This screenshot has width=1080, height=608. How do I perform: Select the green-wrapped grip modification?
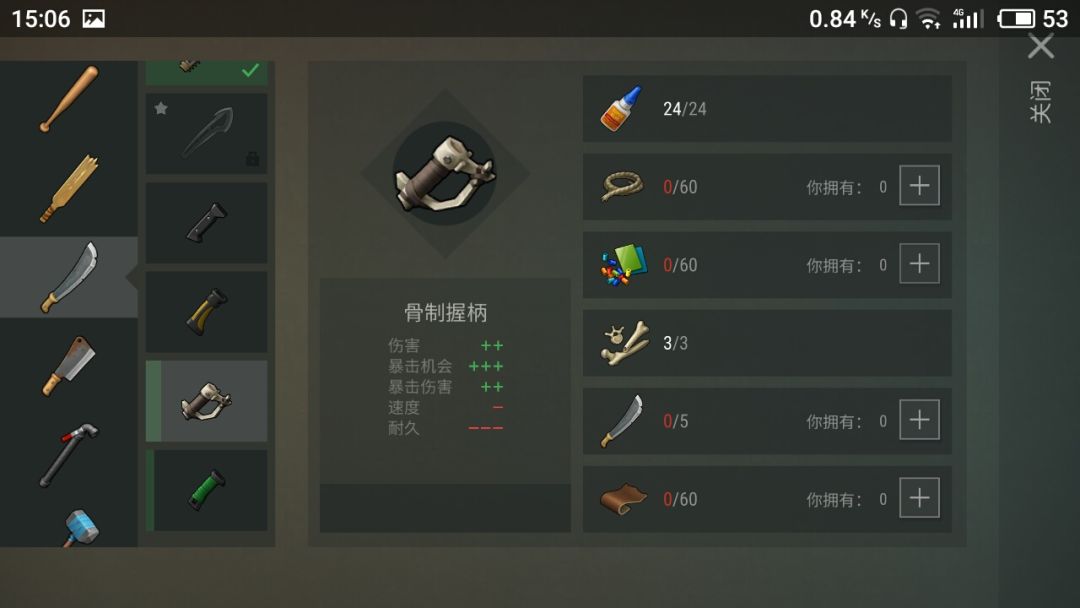(207, 490)
